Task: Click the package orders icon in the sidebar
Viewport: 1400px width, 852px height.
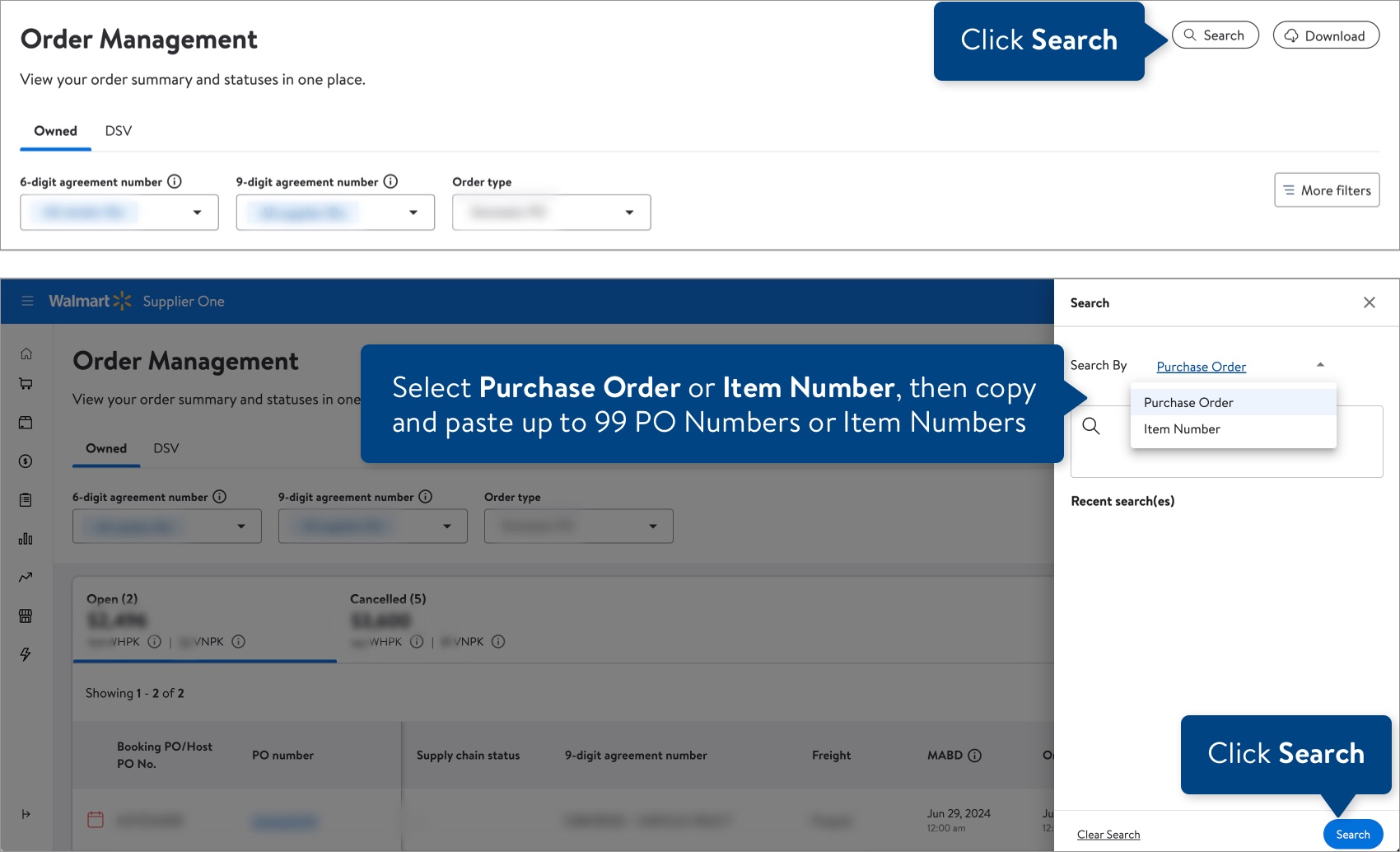Action: [x=26, y=422]
